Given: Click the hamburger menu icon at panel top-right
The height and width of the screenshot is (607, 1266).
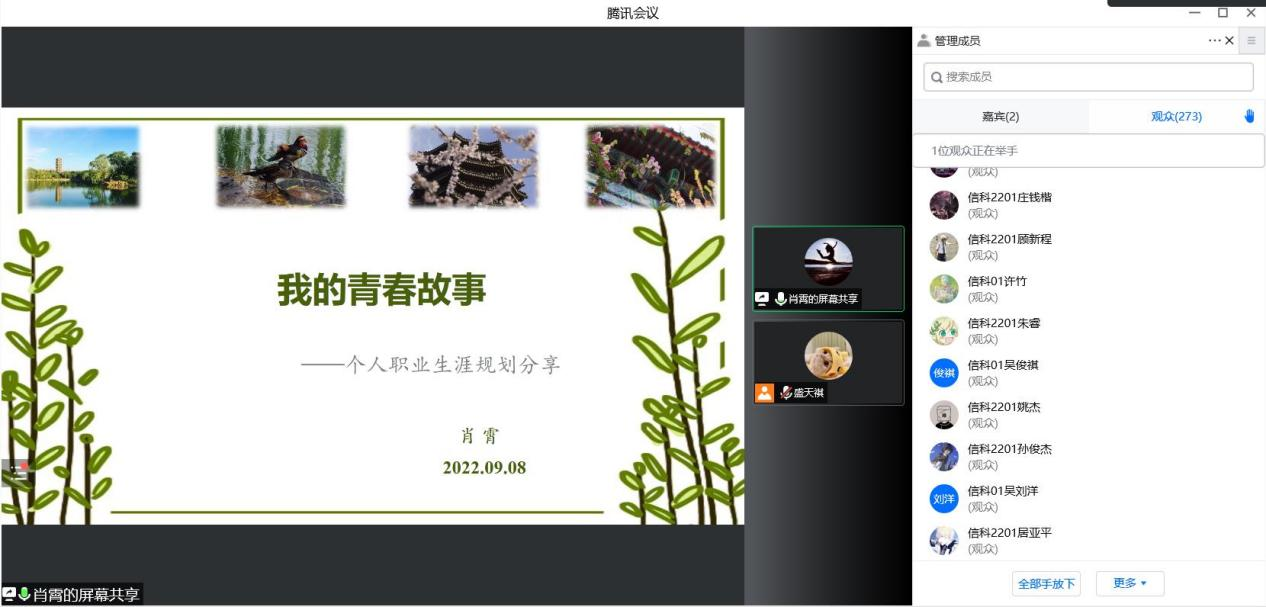Looking at the screenshot, I should tap(1251, 40).
